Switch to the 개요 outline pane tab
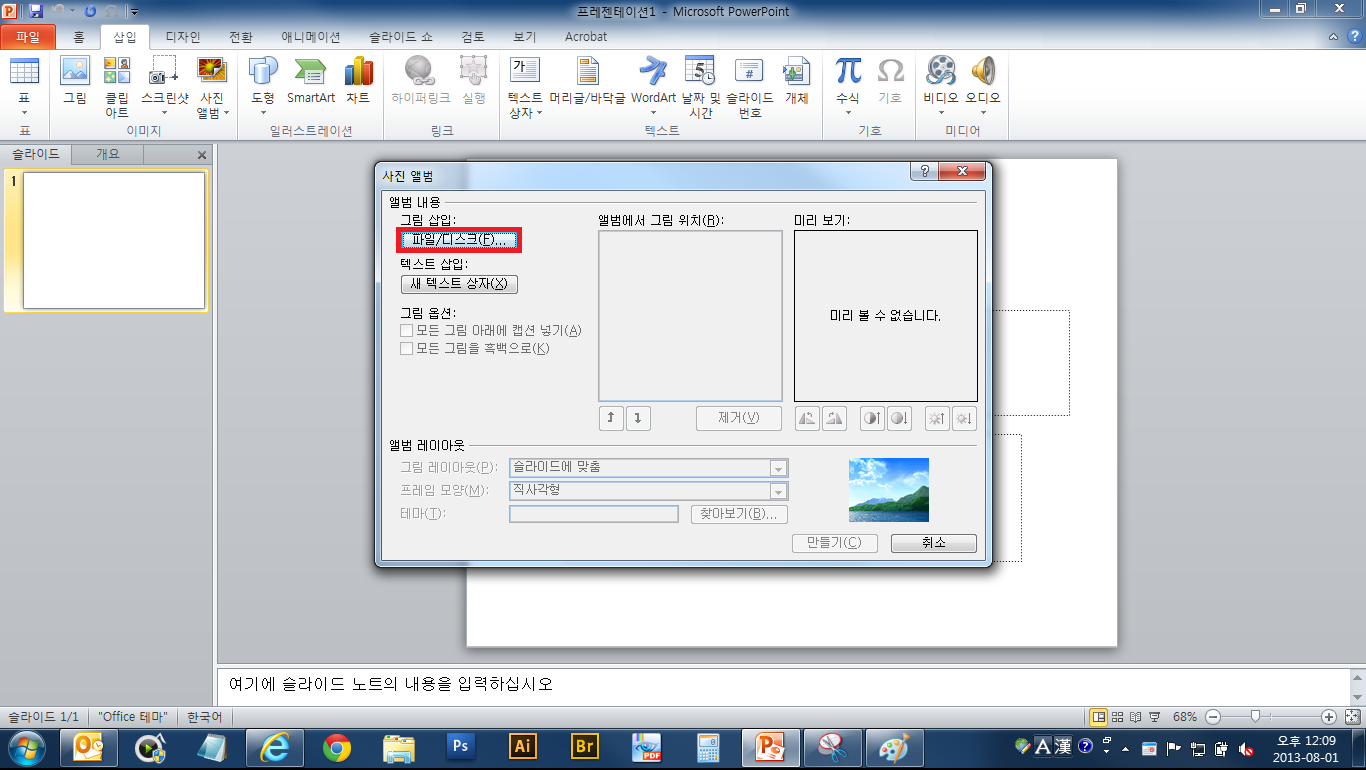This screenshot has height=770, width=1366. point(107,155)
